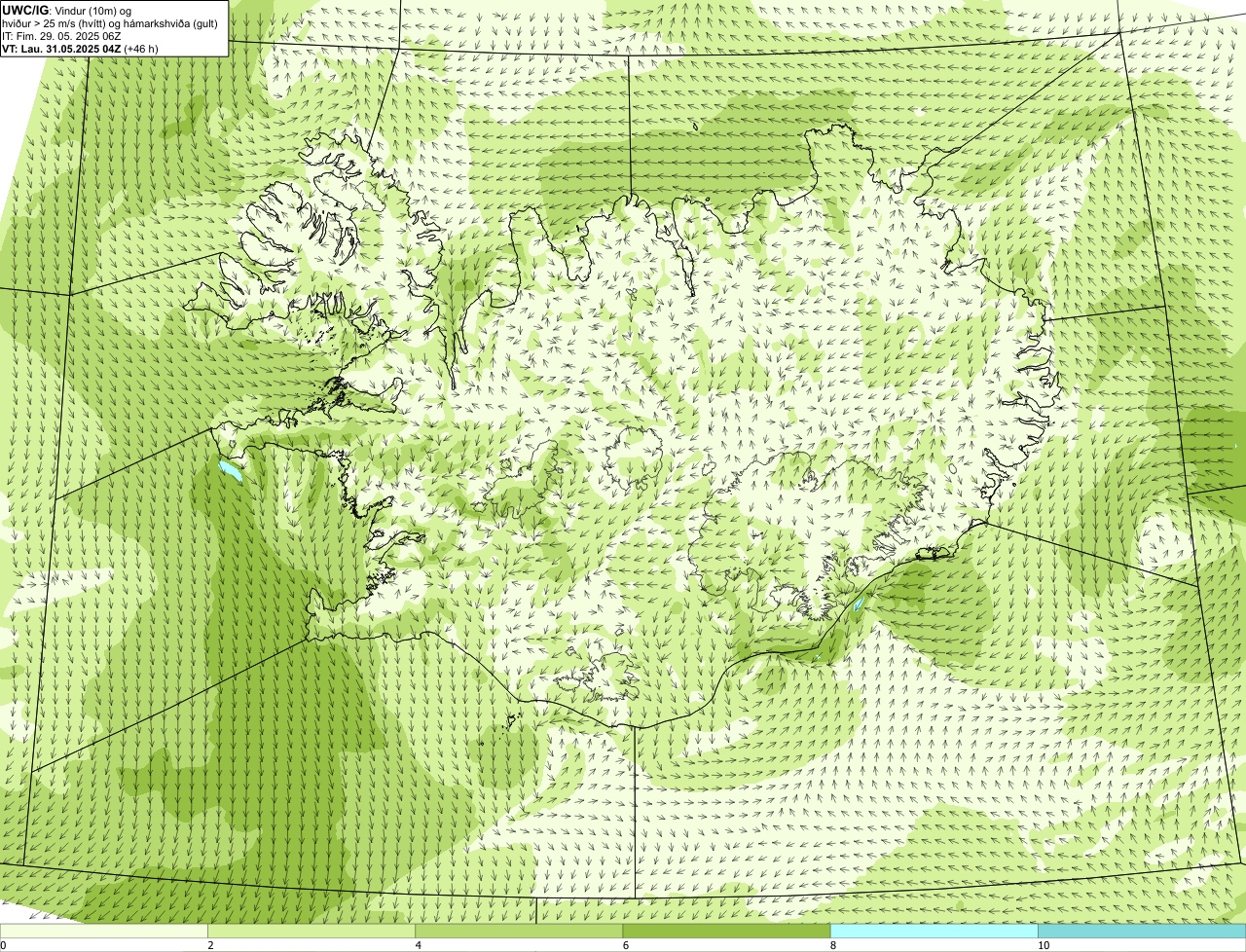Click the 4–6 medium green legend segment

click(519, 931)
